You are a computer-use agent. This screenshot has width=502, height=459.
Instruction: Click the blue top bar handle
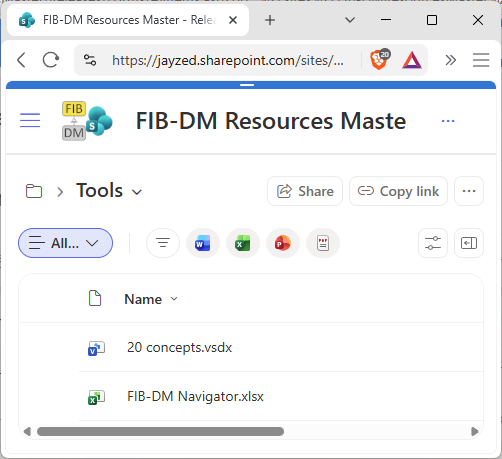pyautogui.click(x=247, y=85)
